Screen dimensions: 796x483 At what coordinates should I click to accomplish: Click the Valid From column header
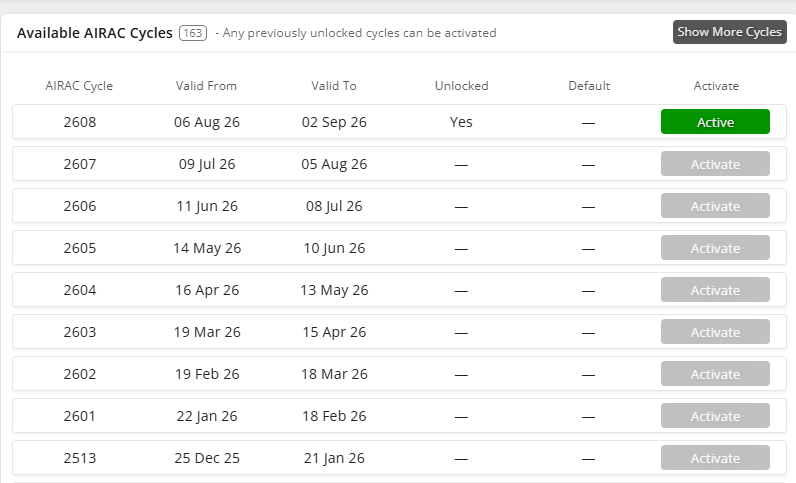coord(206,86)
